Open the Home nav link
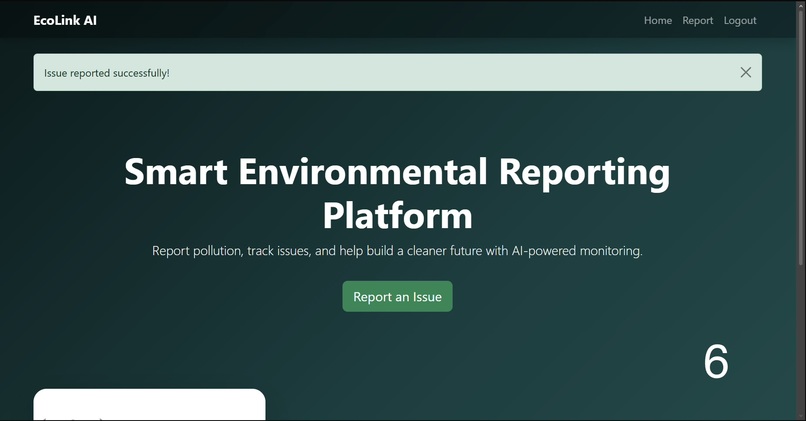Image resolution: width=806 pixels, height=421 pixels. 658,21
